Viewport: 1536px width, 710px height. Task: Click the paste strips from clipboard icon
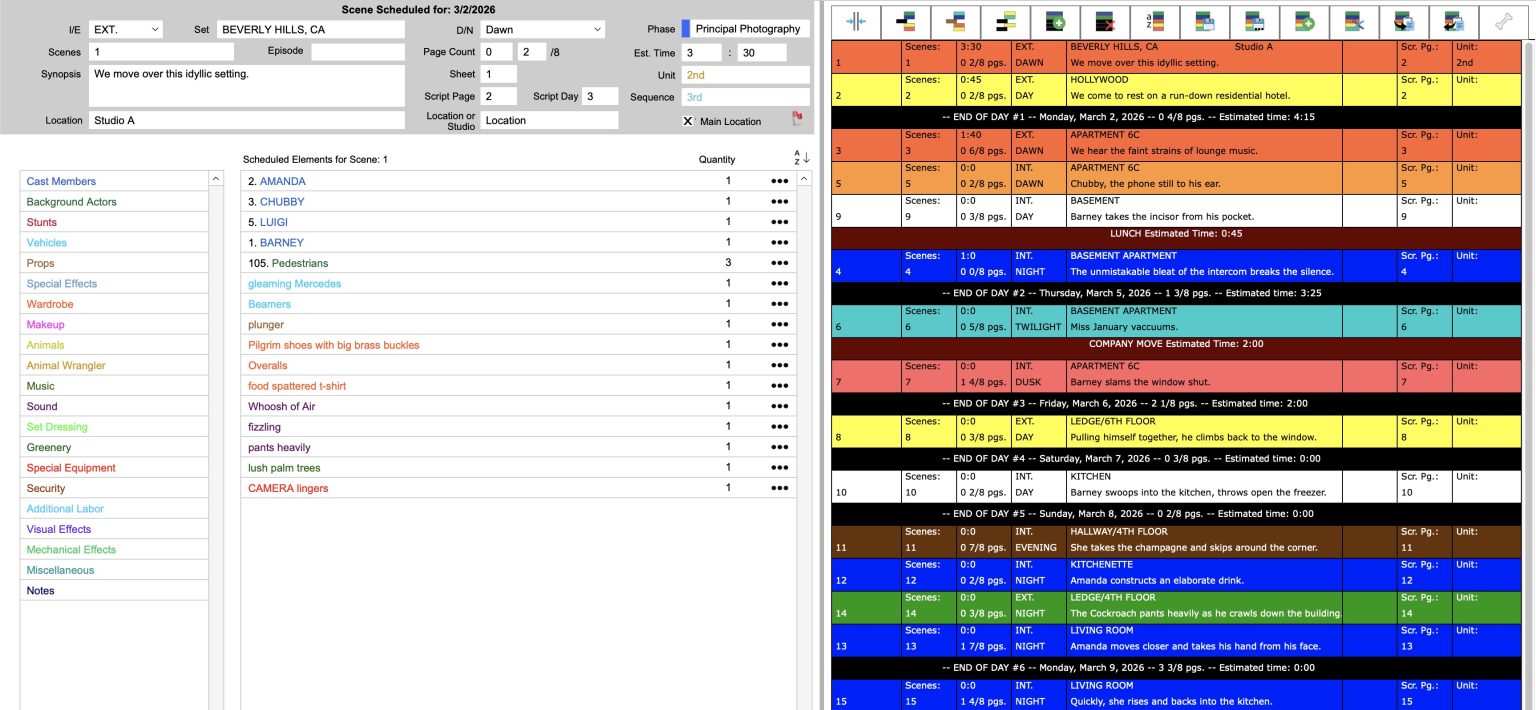1454,20
